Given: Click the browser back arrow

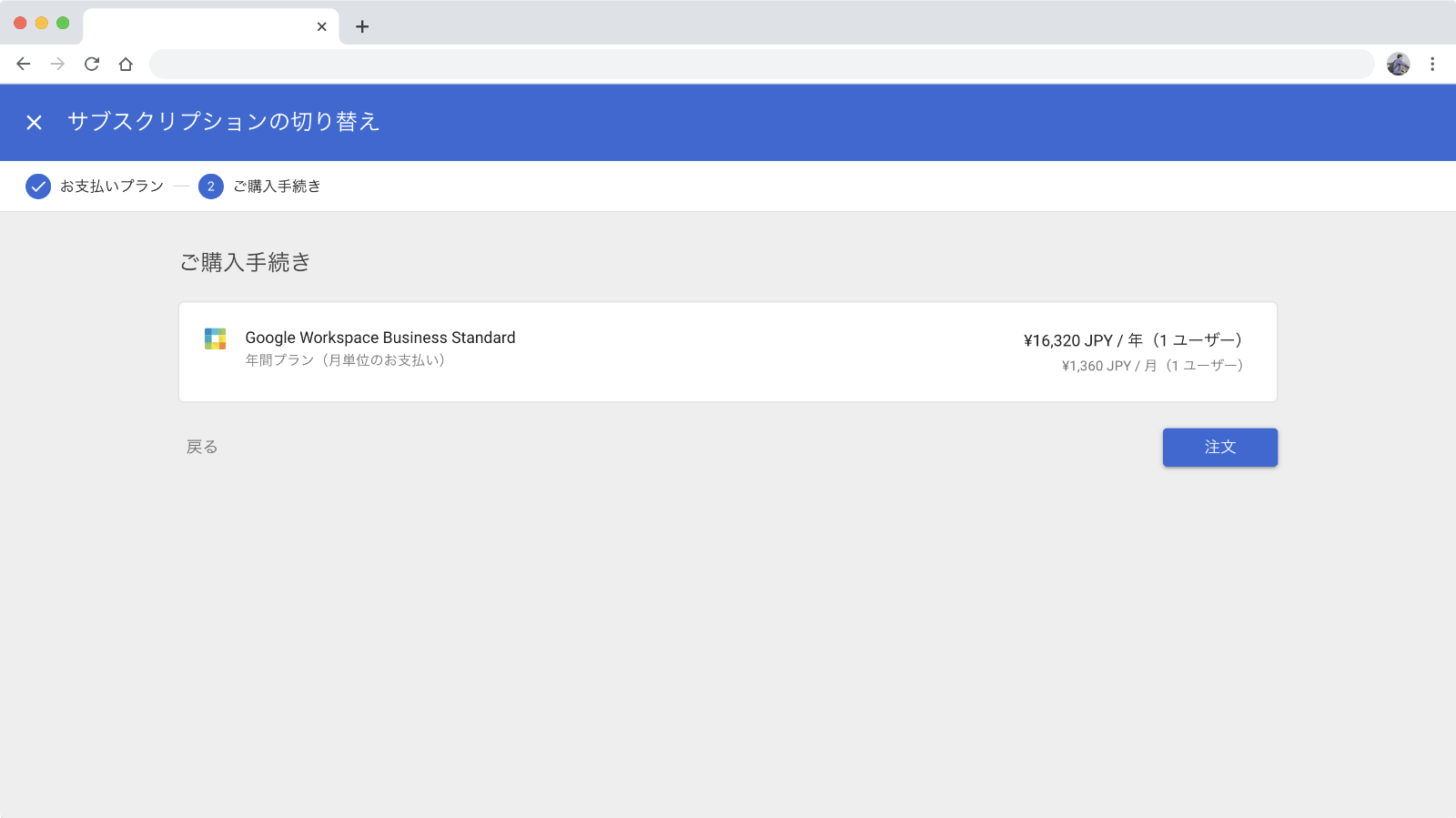Looking at the screenshot, I should (24, 64).
